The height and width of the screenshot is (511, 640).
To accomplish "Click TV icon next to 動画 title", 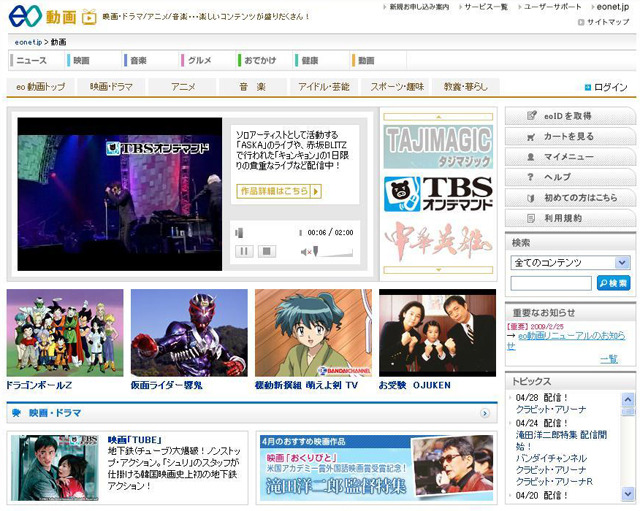I will (89, 17).
